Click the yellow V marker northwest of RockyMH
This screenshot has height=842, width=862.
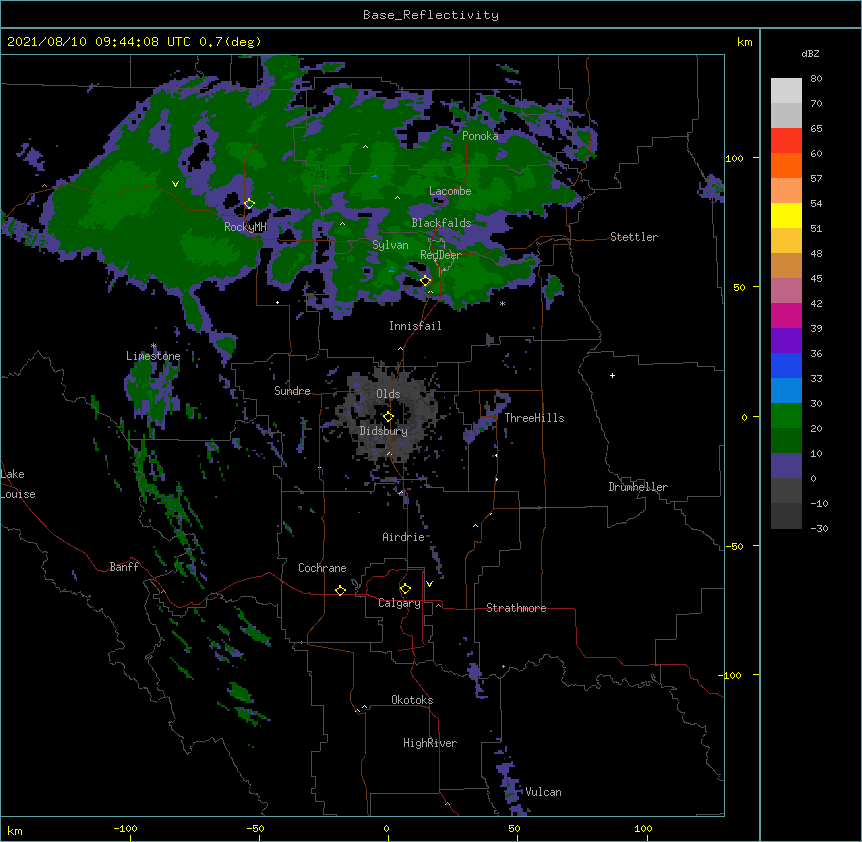(x=175, y=184)
